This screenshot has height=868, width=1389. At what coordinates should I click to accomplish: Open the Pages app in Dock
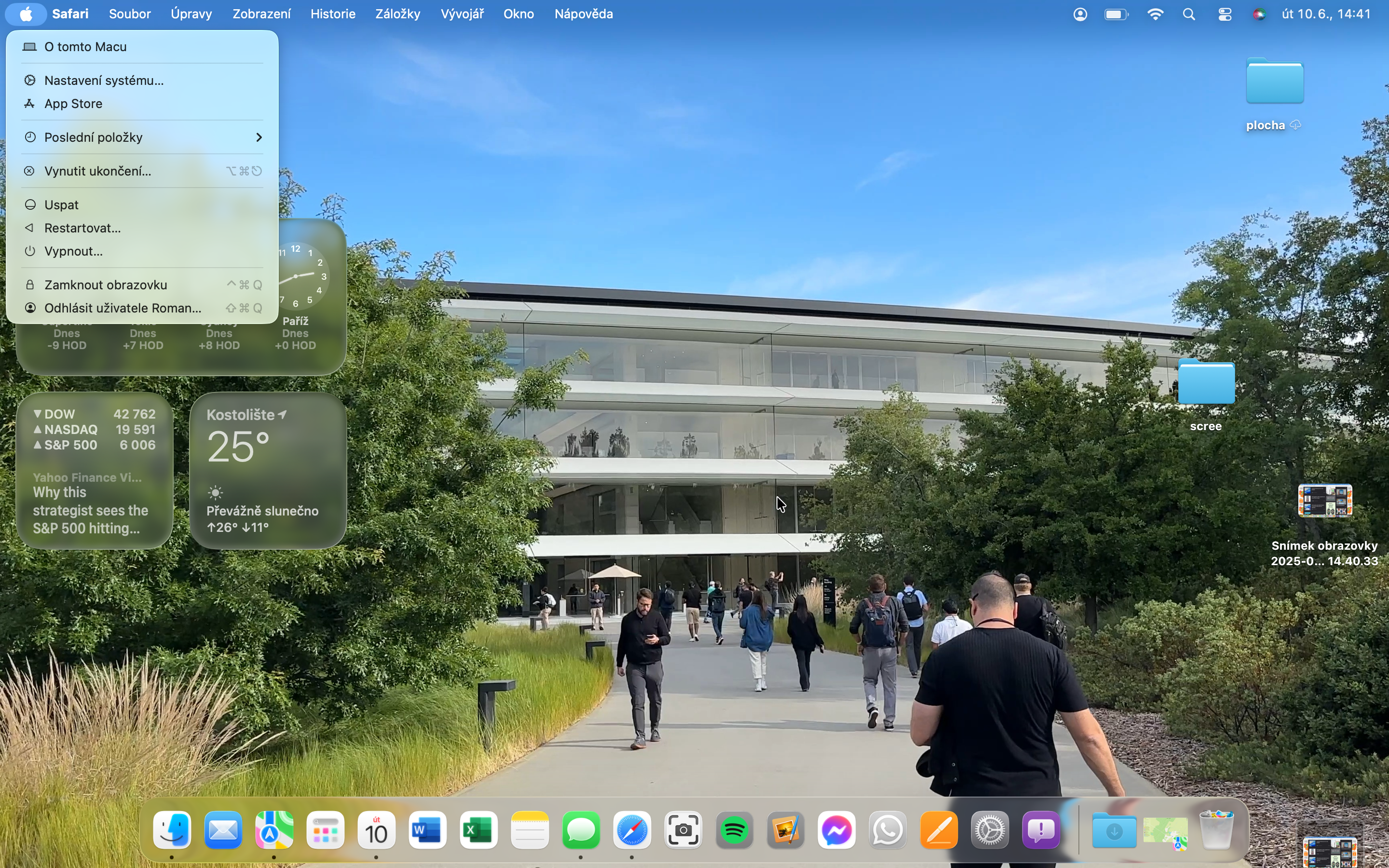tap(939, 830)
